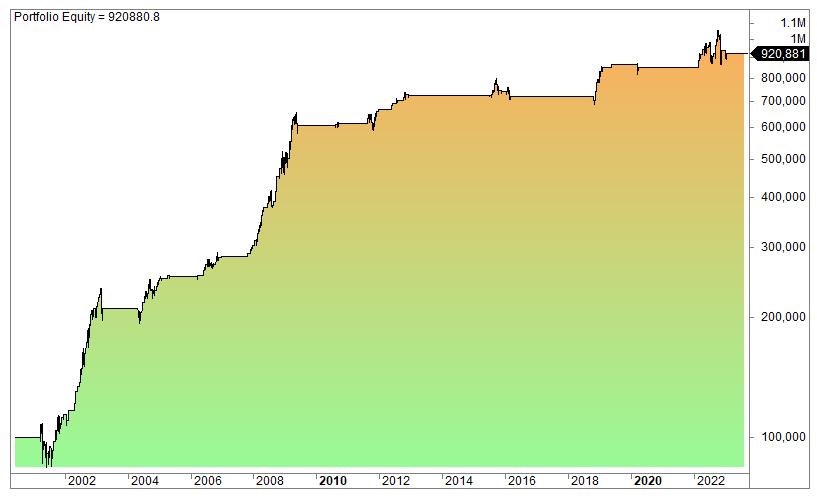
Task: Click the bold 2020 year marker
Action: 648,481
